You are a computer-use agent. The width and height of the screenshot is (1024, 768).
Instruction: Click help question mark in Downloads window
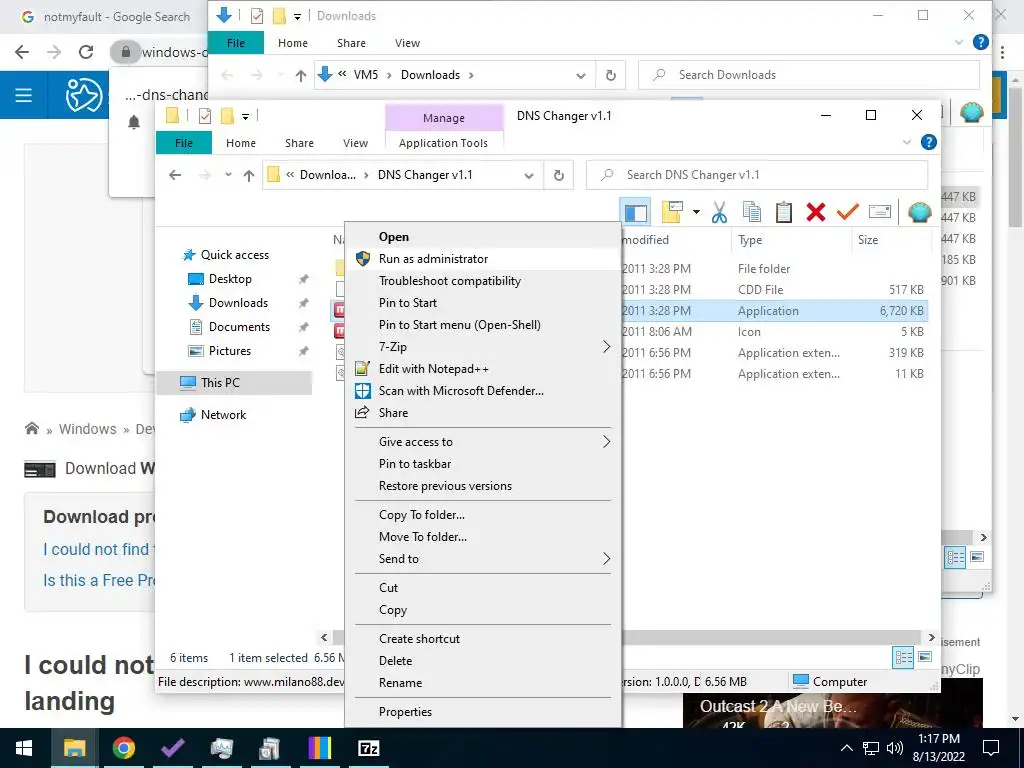point(980,42)
